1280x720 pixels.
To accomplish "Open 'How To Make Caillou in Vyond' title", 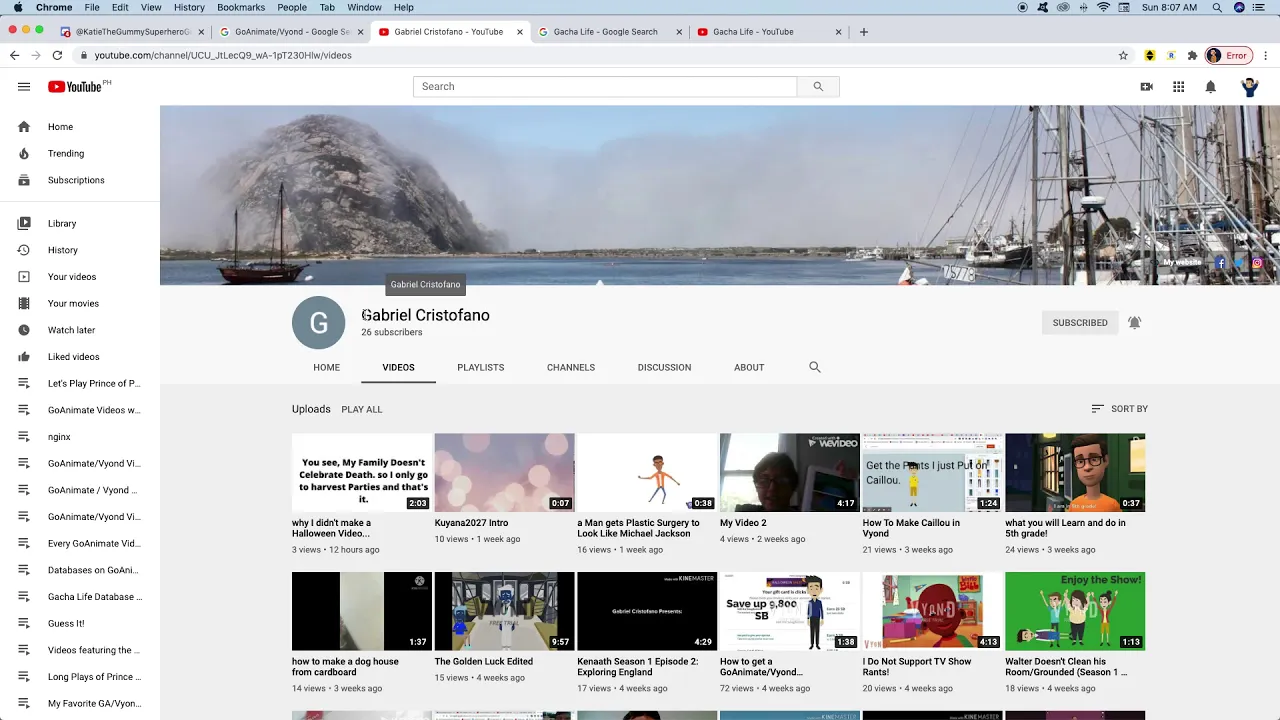I will [911, 528].
